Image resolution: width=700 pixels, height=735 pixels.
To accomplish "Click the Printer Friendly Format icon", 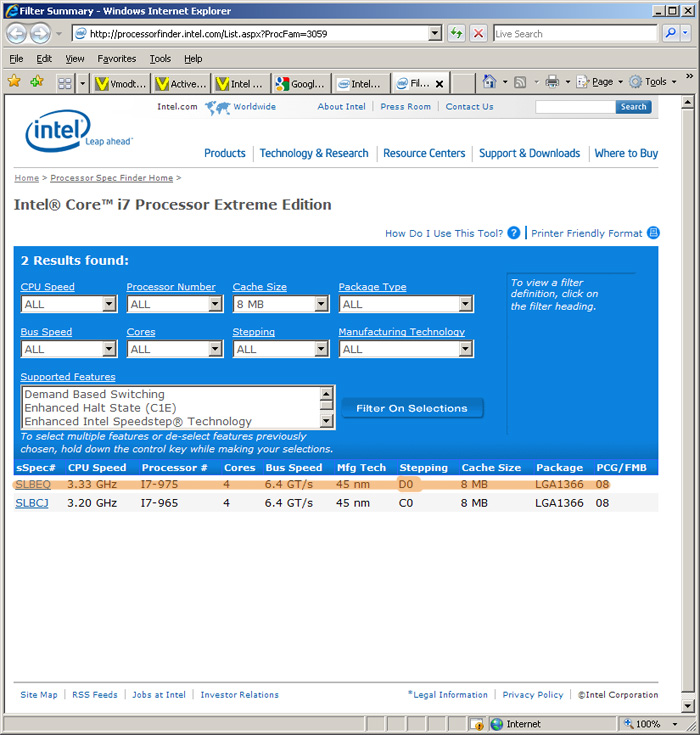I will (654, 232).
